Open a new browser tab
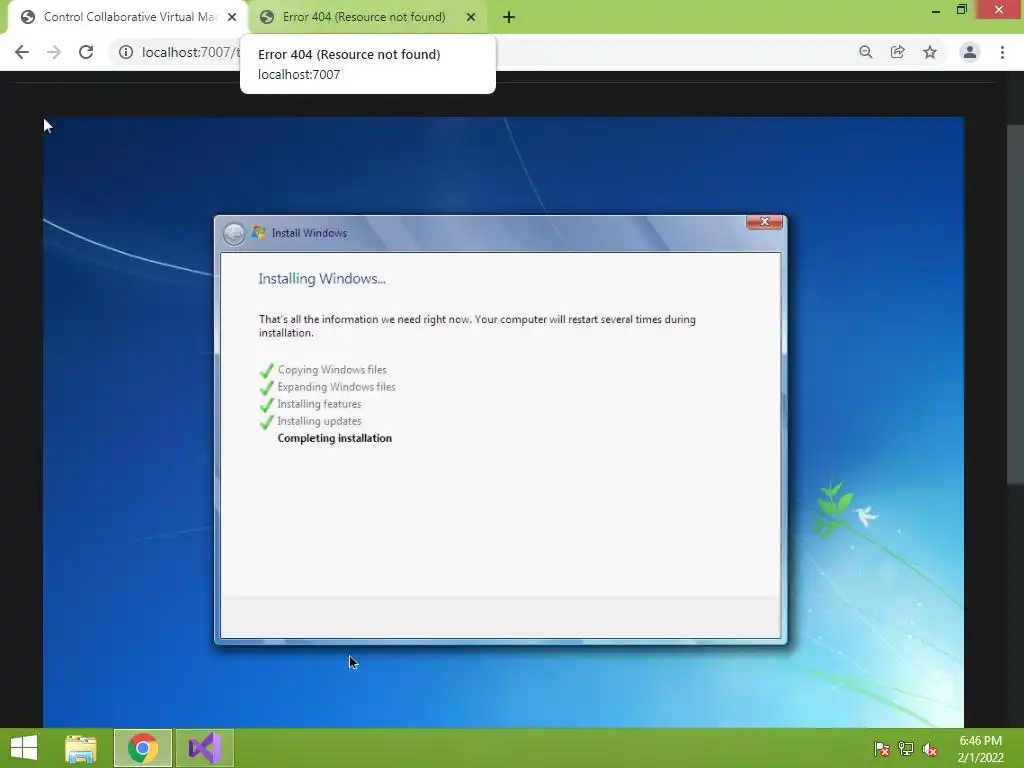1024x768 pixels. 509,17
